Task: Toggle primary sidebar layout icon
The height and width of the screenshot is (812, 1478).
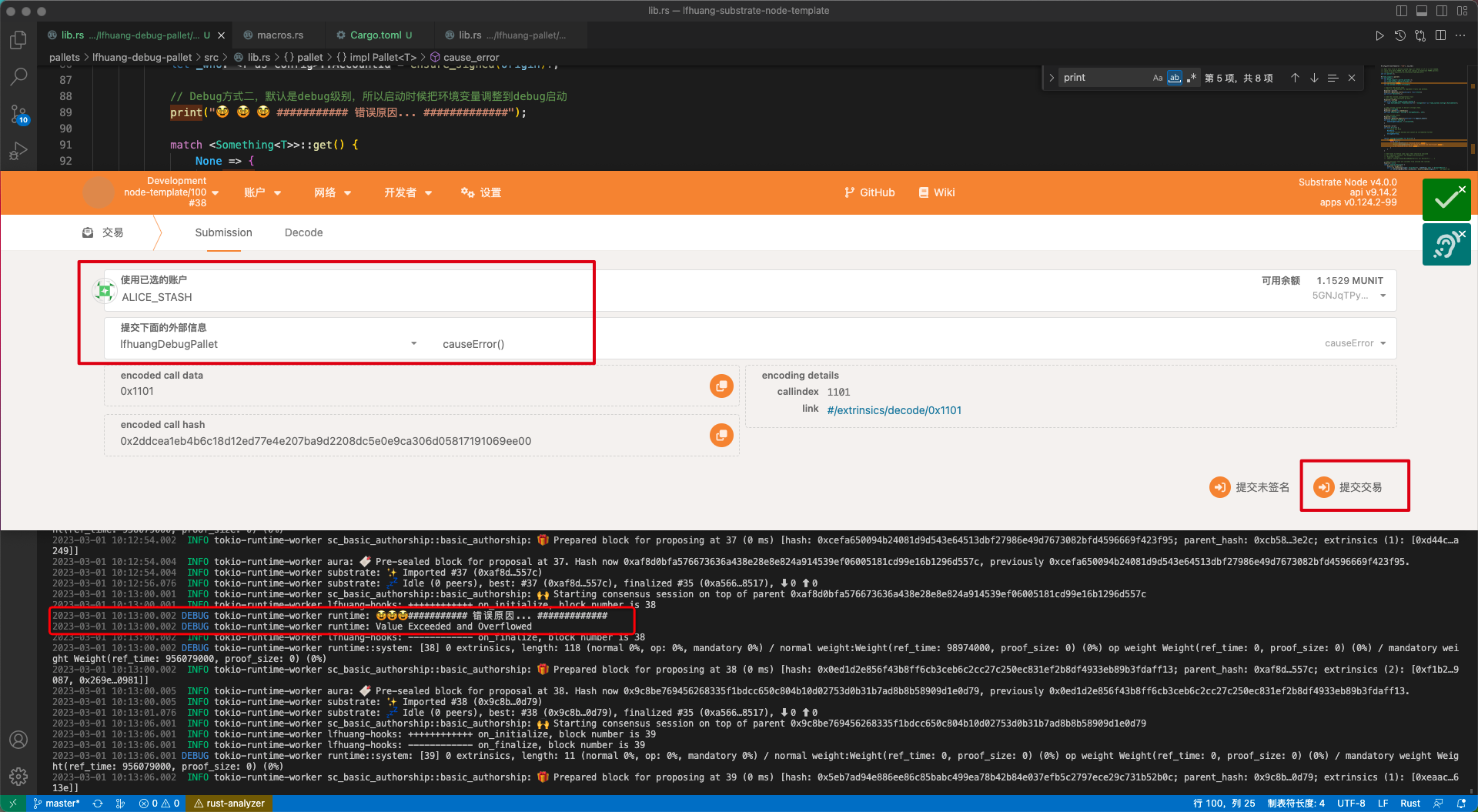Action: [1402, 11]
